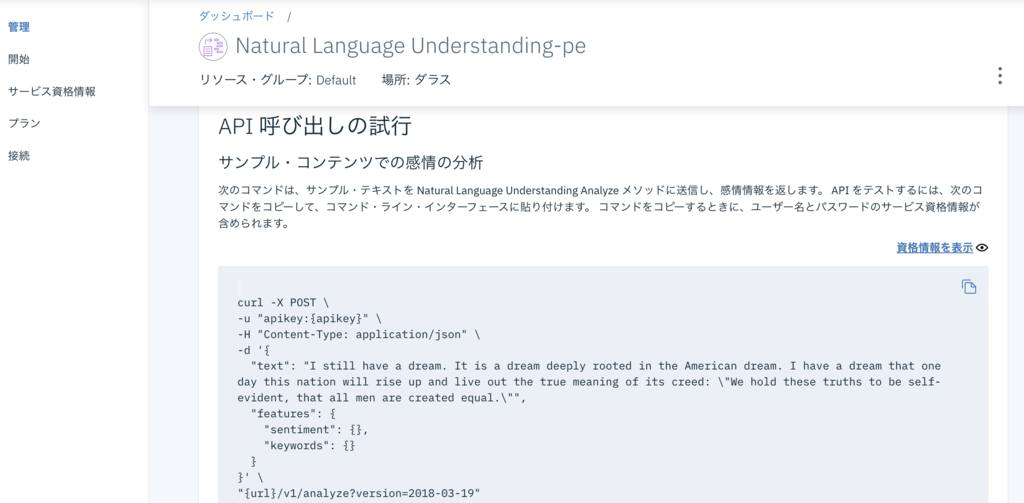
Task: Open 接続 in the sidebar
Action: click(19, 155)
